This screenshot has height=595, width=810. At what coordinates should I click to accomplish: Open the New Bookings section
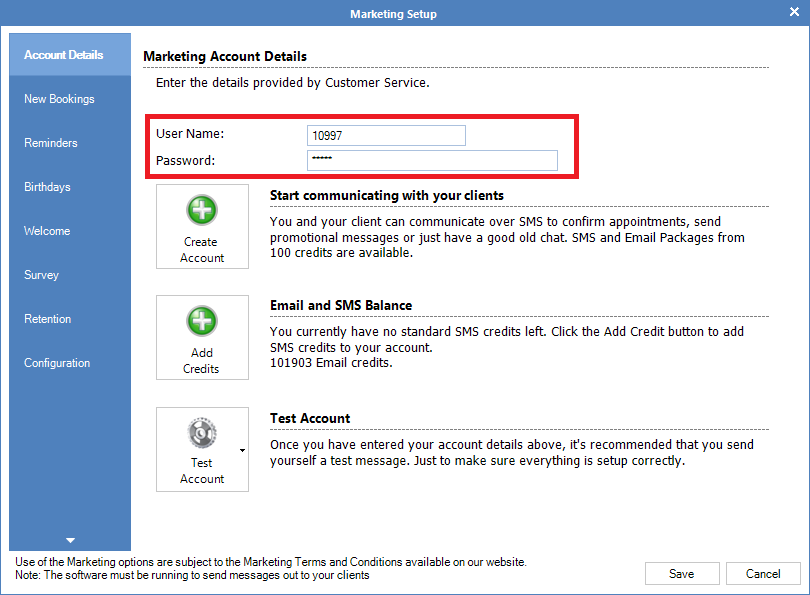pyautogui.click(x=59, y=99)
